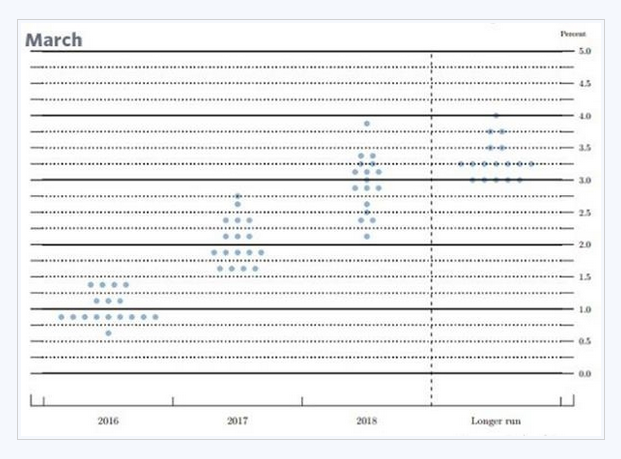Select the 2016 x-axis label
Viewport: 621px width, 459px height.
(108, 421)
